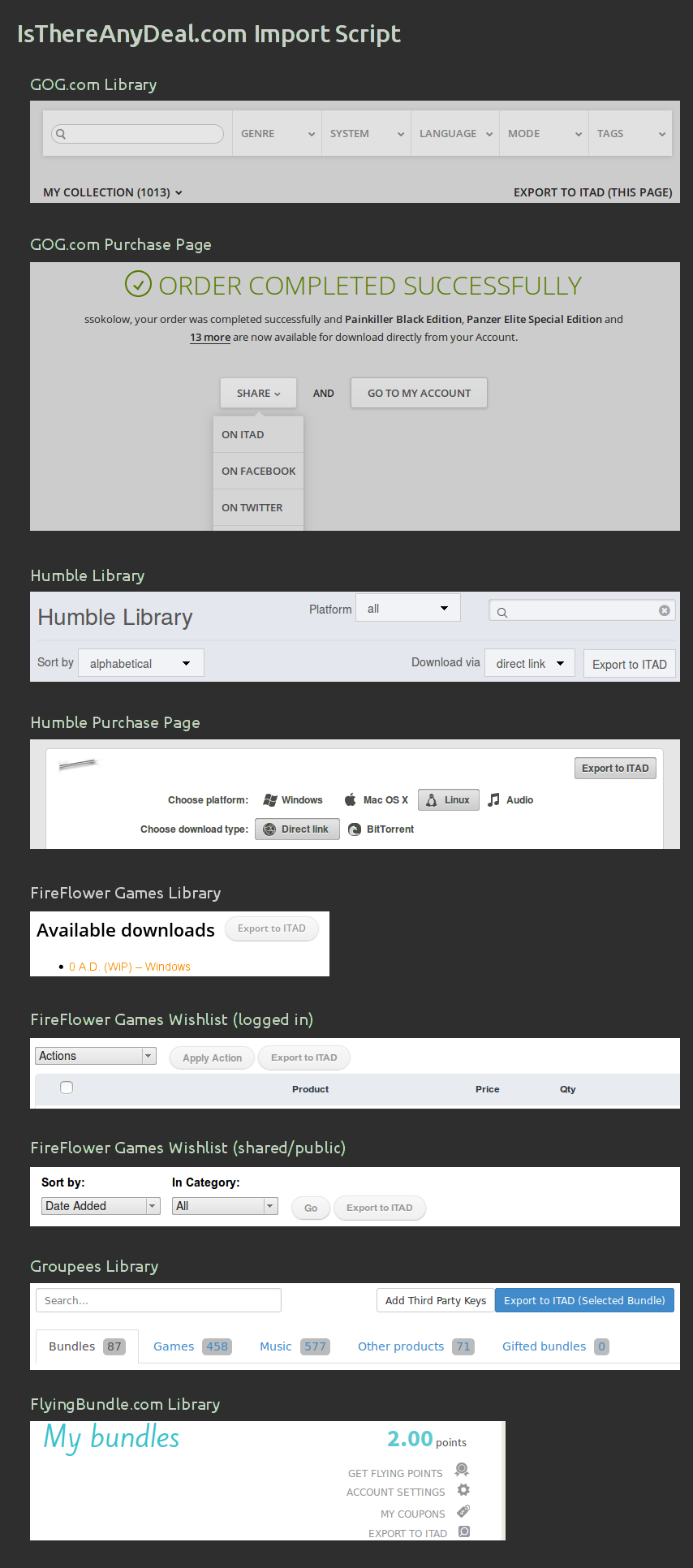This screenshot has height=1568, width=693.
Task: Click Humble Library Export to ITAD button
Action: coord(630,664)
